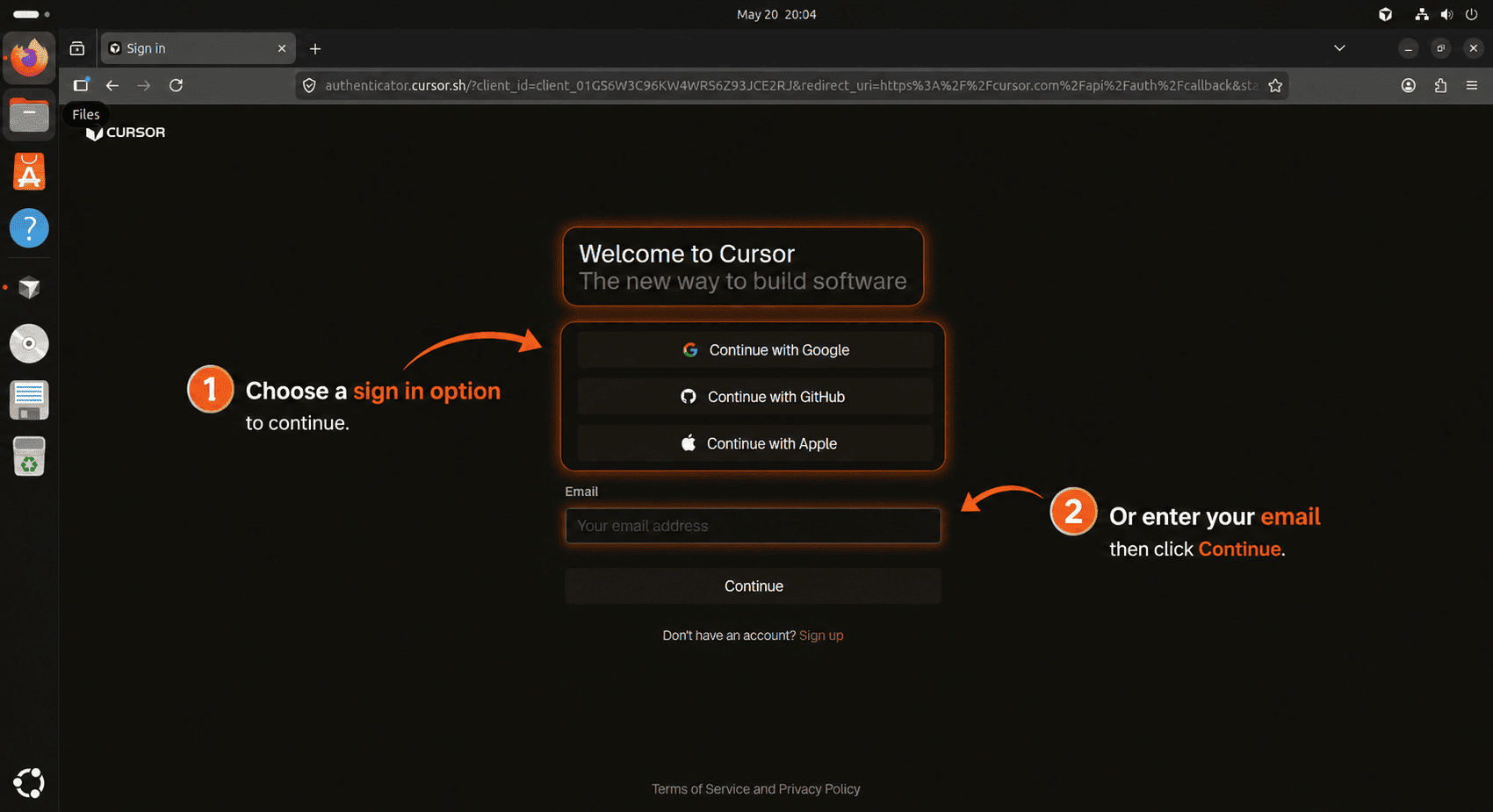The height and width of the screenshot is (812, 1493).
Task: Focus the Your email address field
Action: [x=753, y=526]
